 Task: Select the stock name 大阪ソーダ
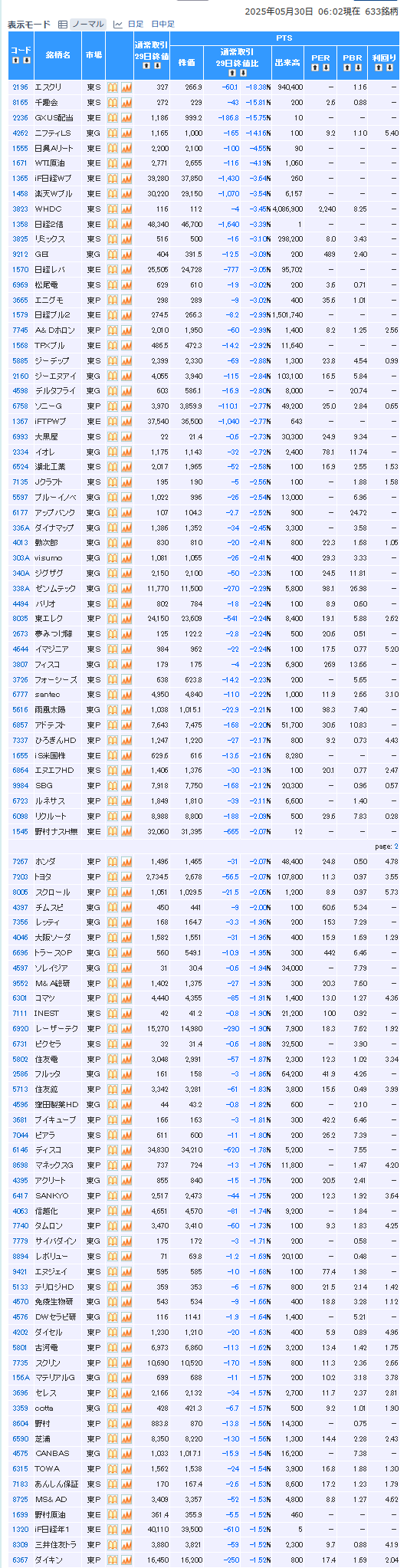point(52,937)
